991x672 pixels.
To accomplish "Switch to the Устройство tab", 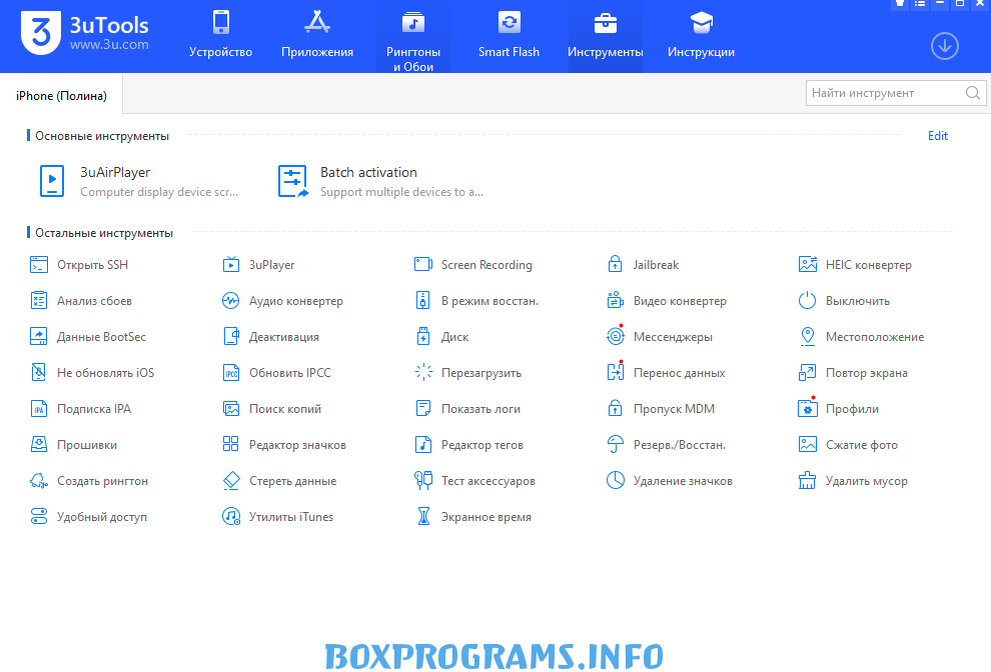I will coord(221,35).
